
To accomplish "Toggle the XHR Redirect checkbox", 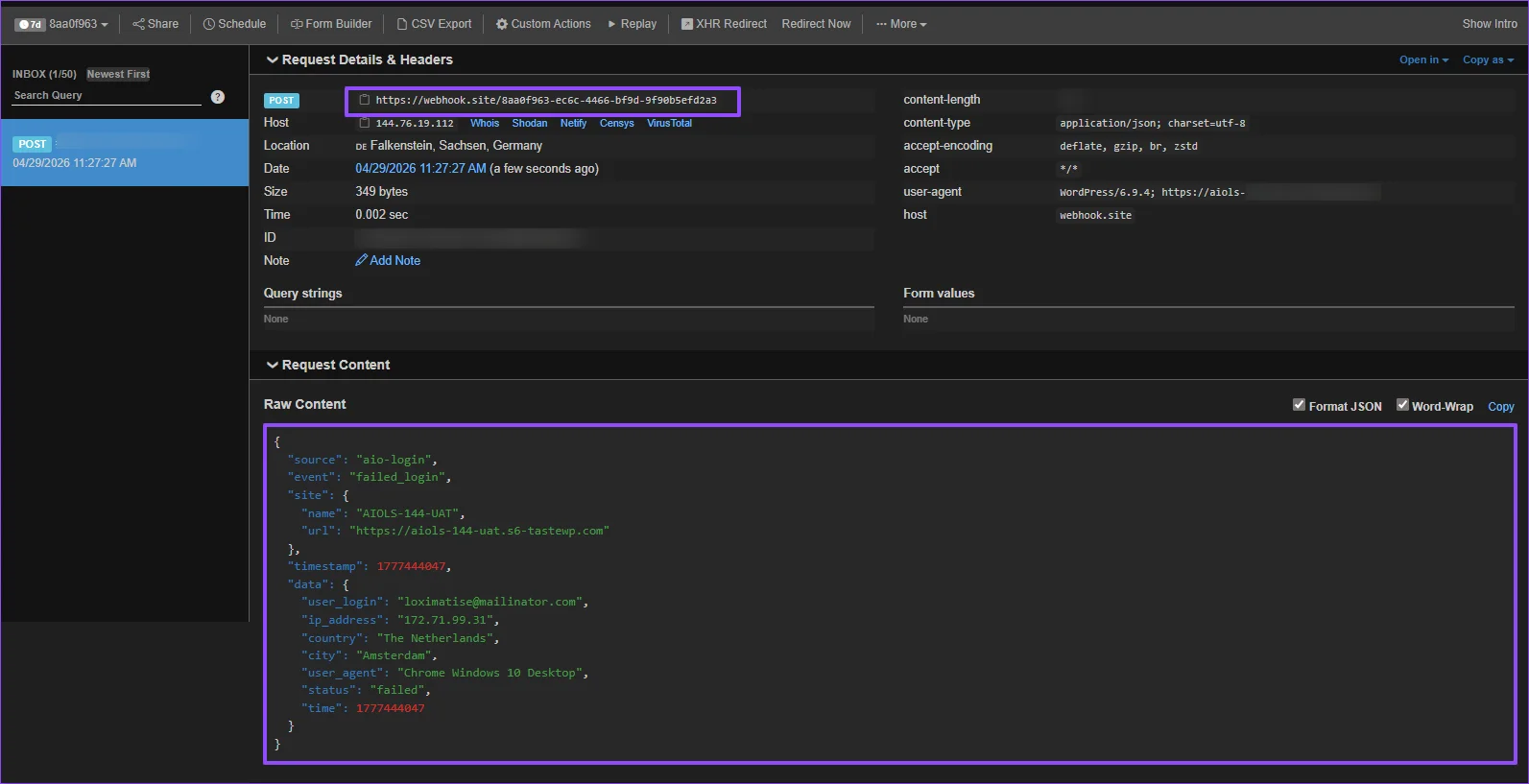I will 687,24.
